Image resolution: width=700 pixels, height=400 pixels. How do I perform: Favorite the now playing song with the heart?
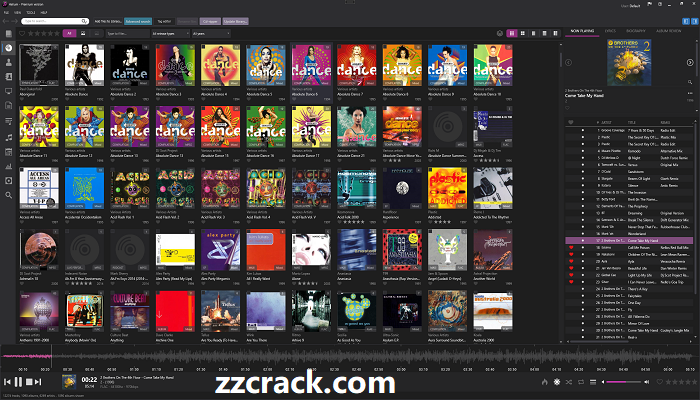click(567, 108)
